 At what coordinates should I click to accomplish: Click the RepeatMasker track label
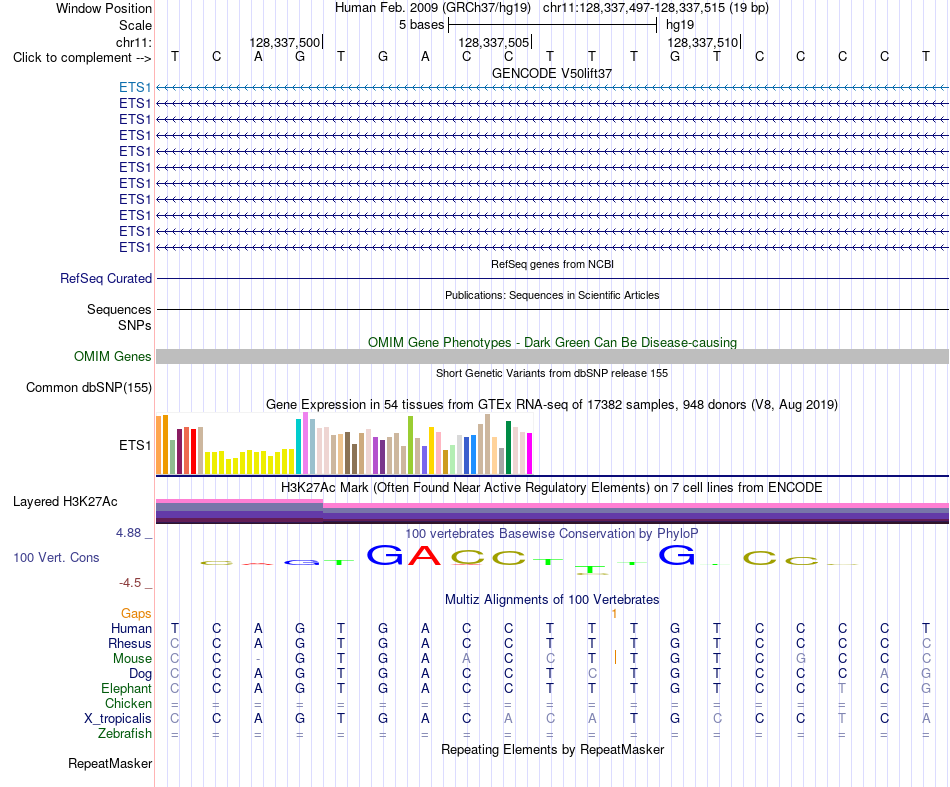click(x=110, y=763)
